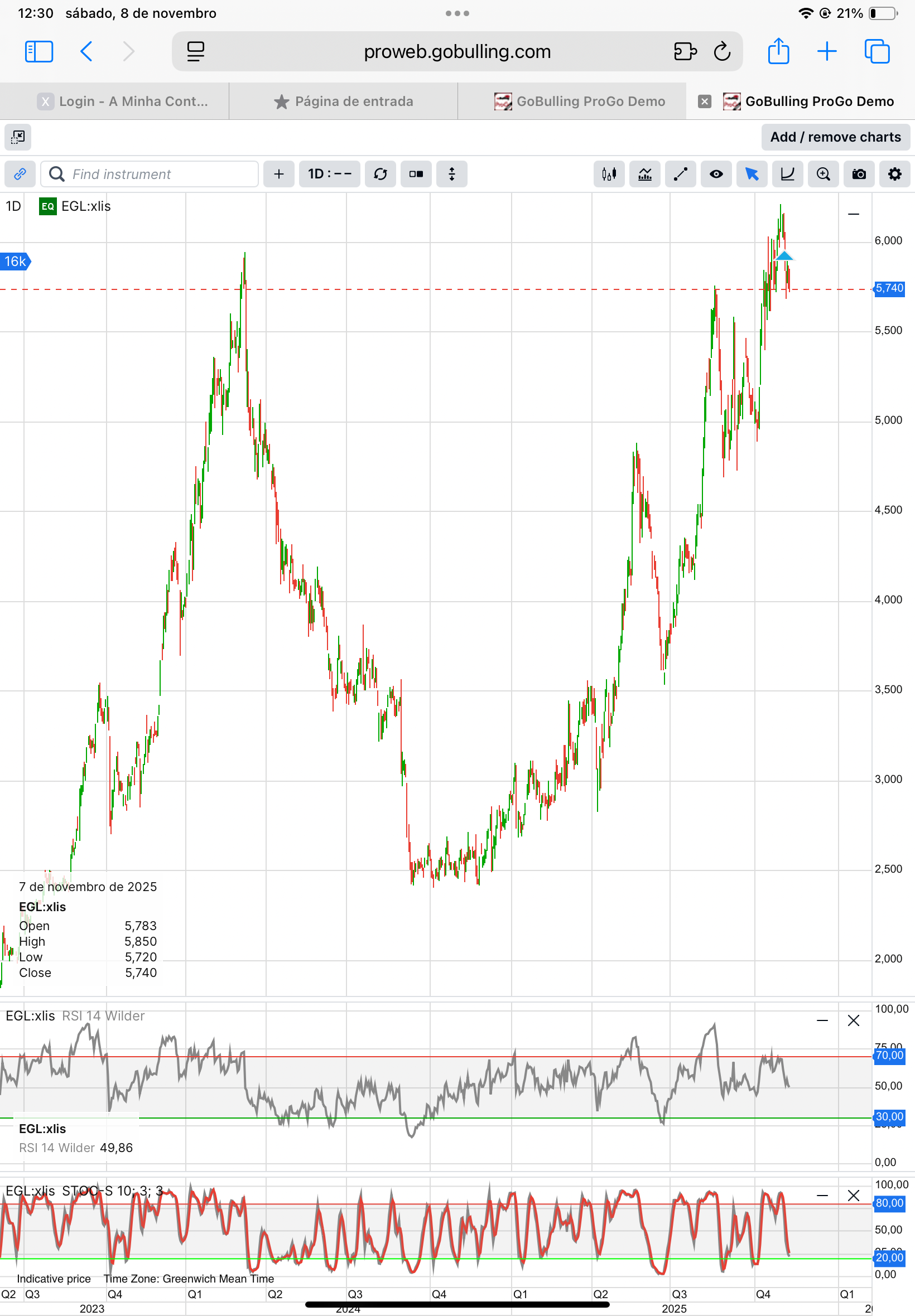The image size is (915, 1316).
Task: Click the 80,00 stochastic level tag
Action: coord(889,1203)
